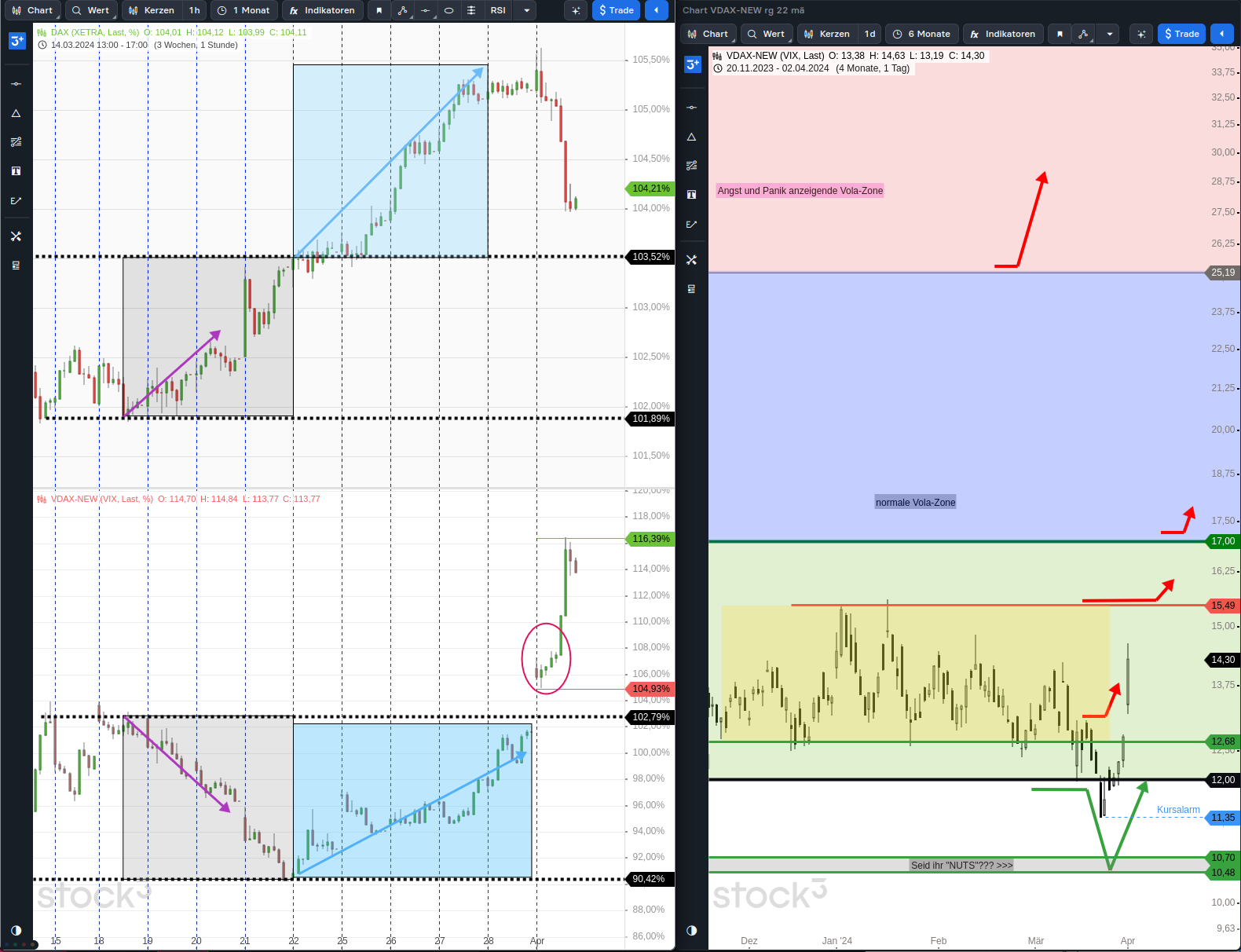
Task: Select annotation edit tool in right sidebar
Action: click(691, 225)
